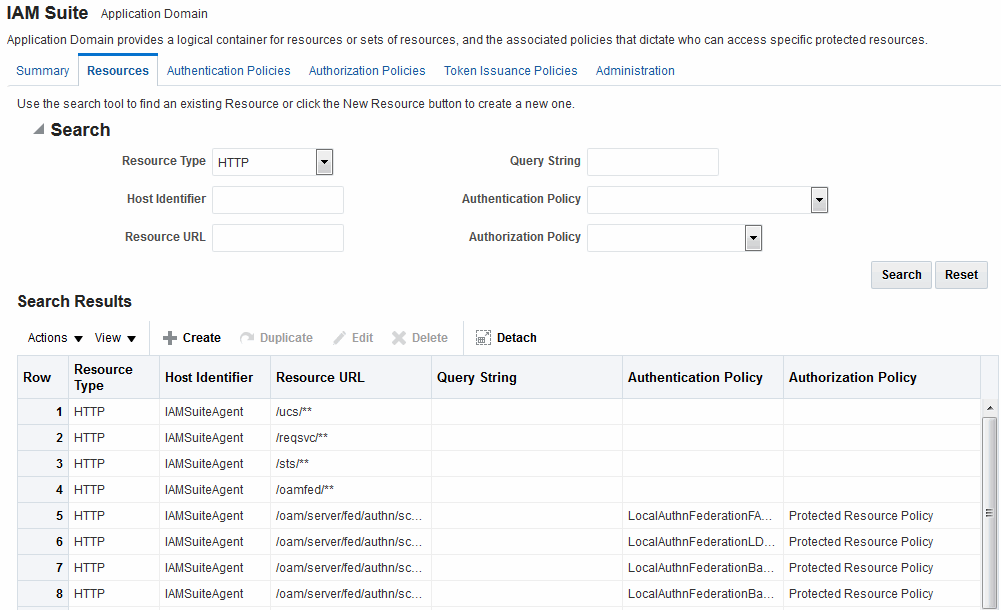Click the Search button
The image size is (1001, 610).
[901, 275]
